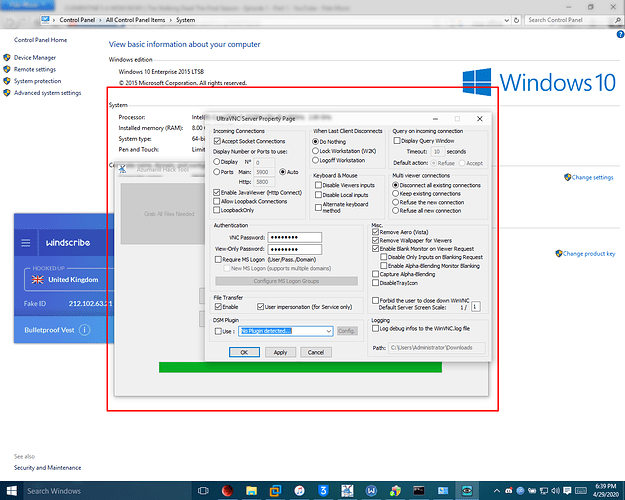
Task: Check Disable Viewers inputs
Action: pos(318,185)
